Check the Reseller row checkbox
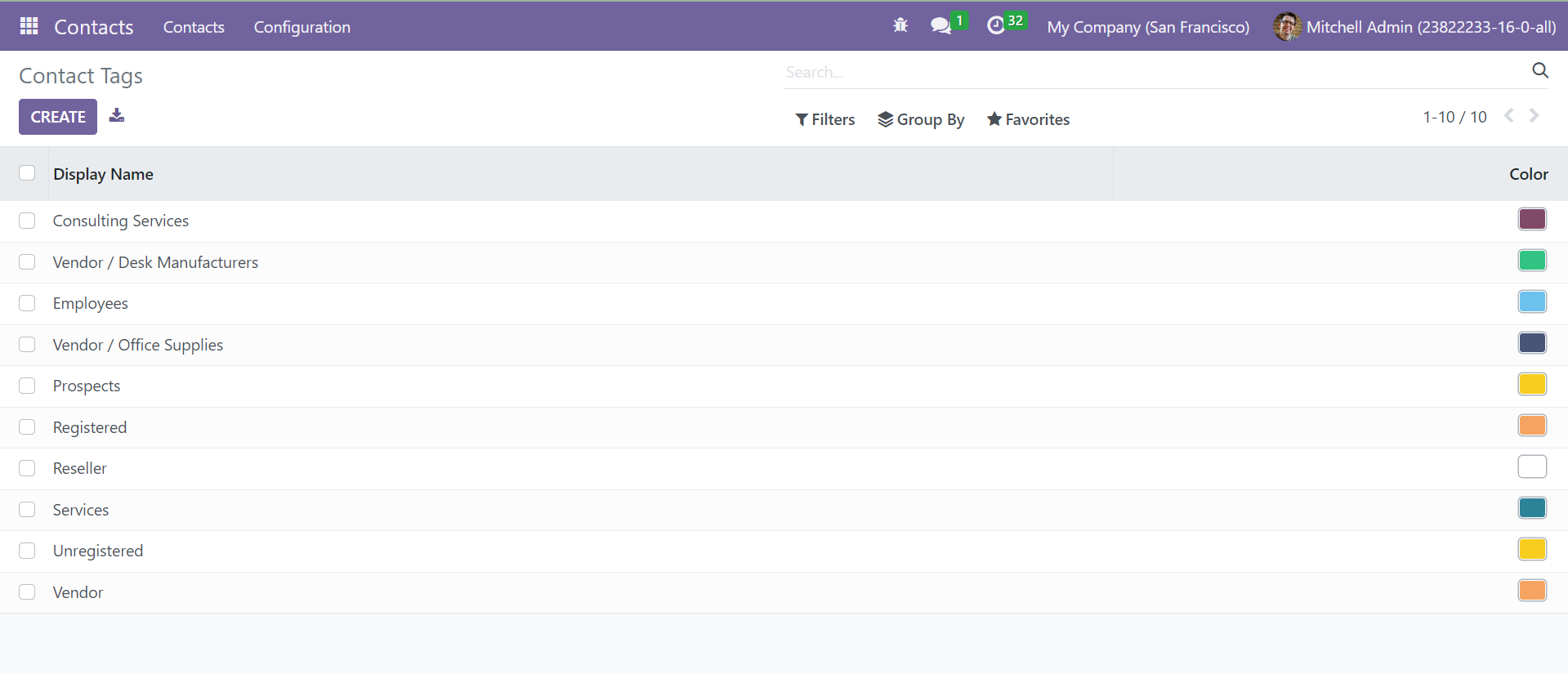Viewport: 1568px width, 674px height. (27, 468)
